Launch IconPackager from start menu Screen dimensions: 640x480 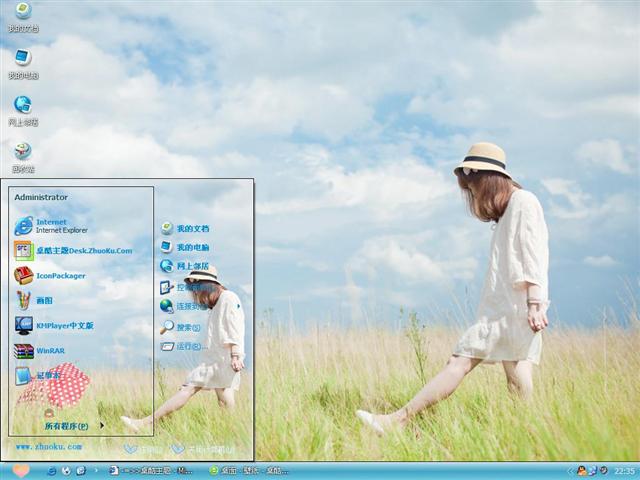pyautogui.click(x=50, y=276)
